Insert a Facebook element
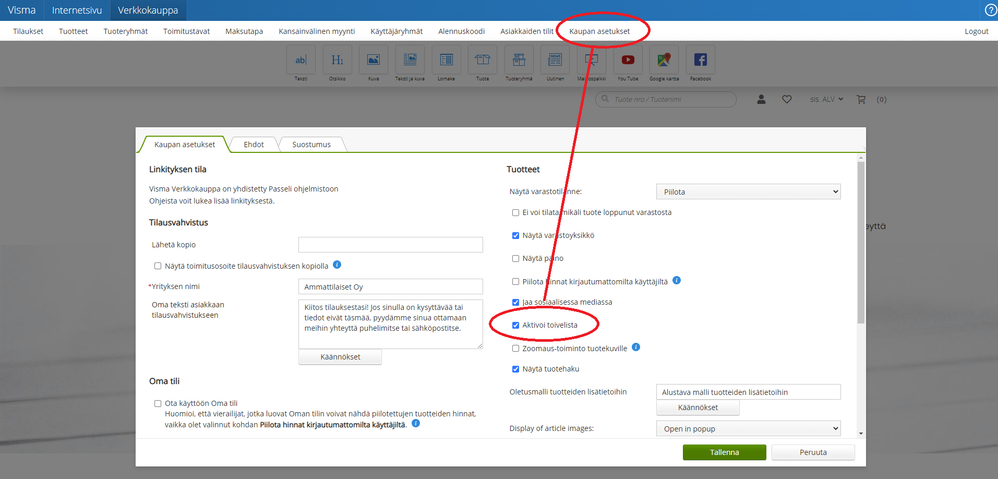The width and height of the screenshot is (998, 479). click(x=700, y=60)
